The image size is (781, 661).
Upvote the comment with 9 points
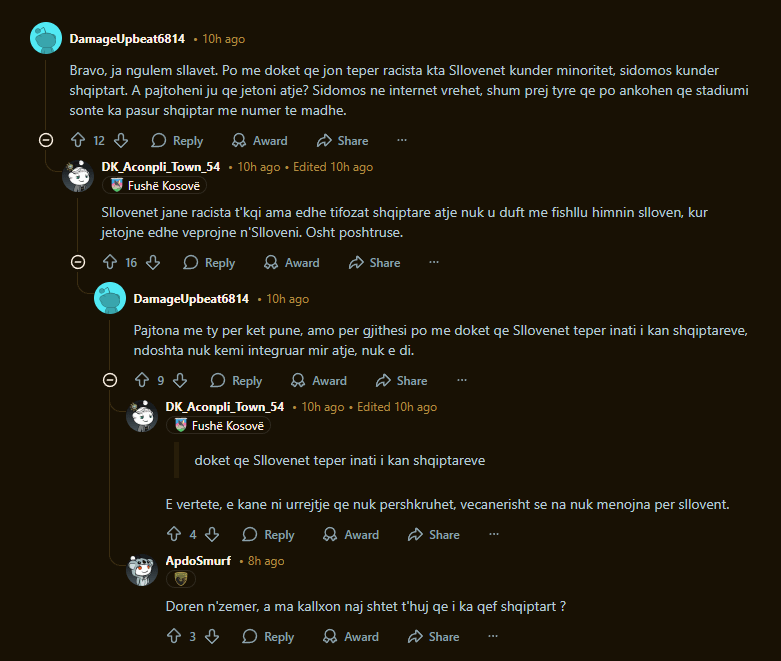(x=142, y=381)
